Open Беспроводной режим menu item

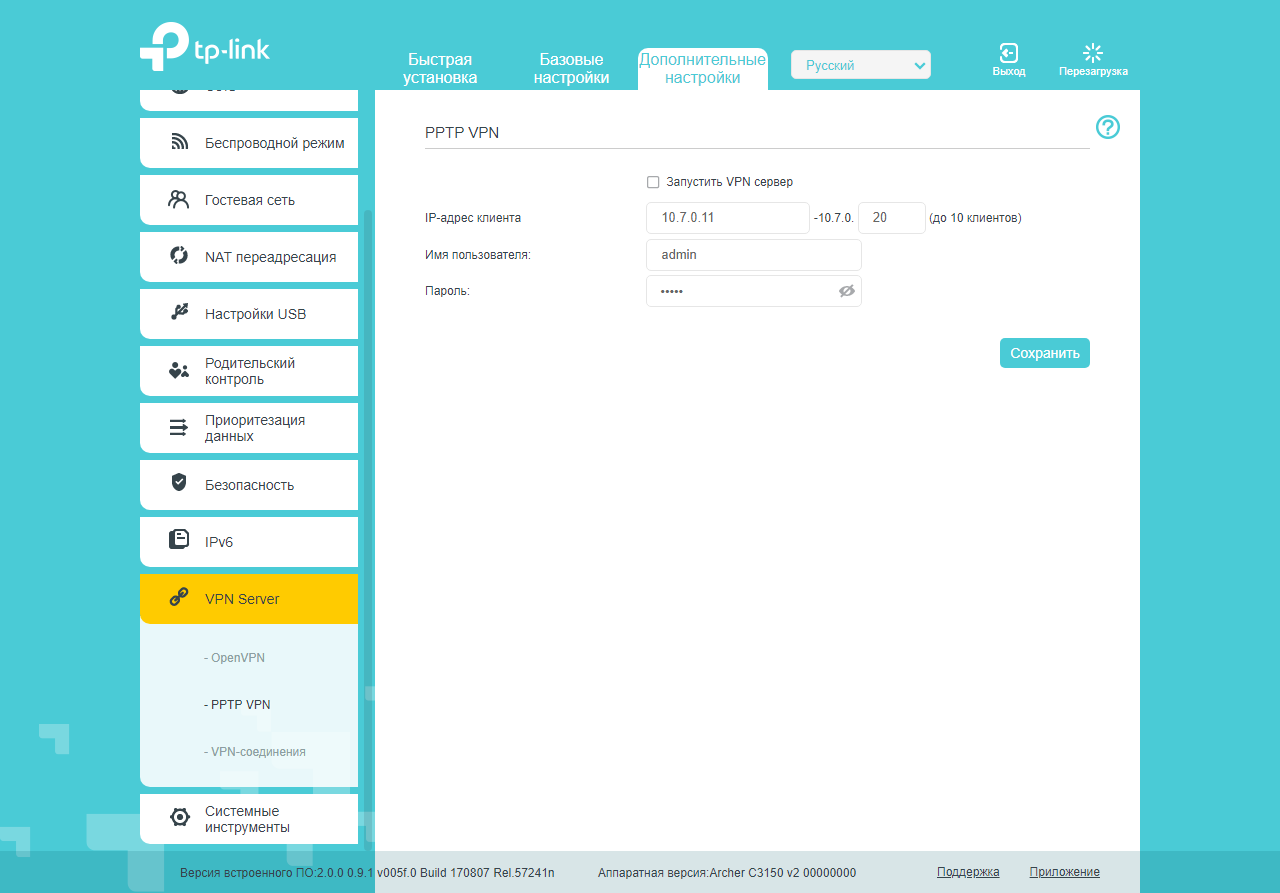249,143
